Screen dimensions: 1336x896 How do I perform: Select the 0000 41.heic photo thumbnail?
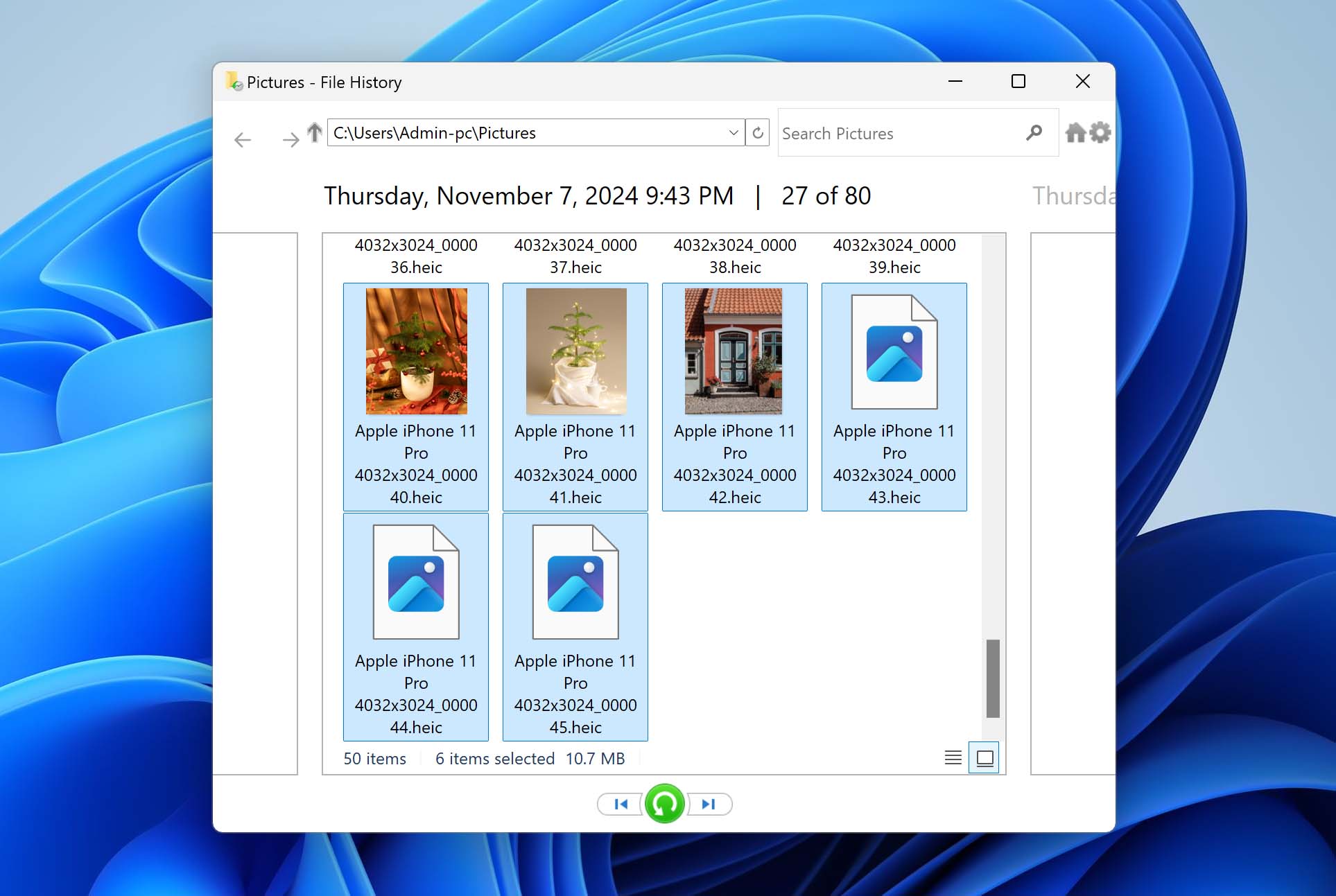click(x=575, y=351)
